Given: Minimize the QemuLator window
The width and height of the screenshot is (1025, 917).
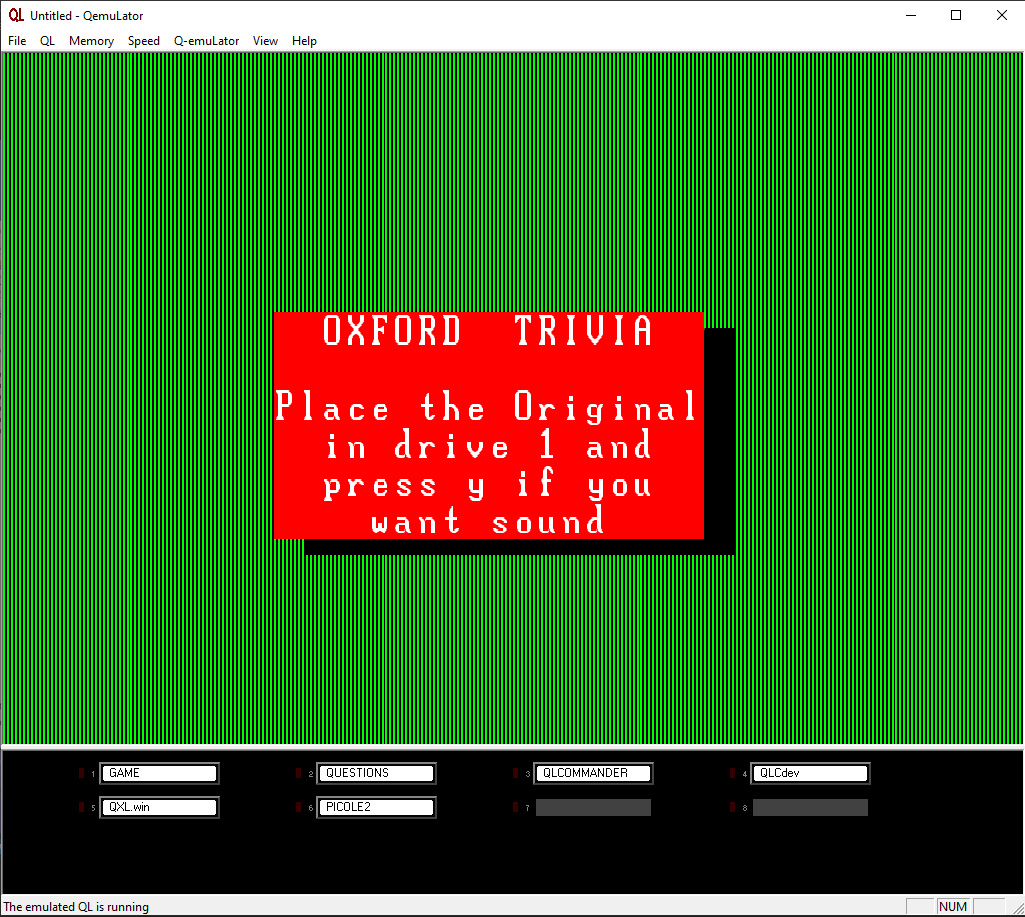Looking at the screenshot, I should 911,15.
